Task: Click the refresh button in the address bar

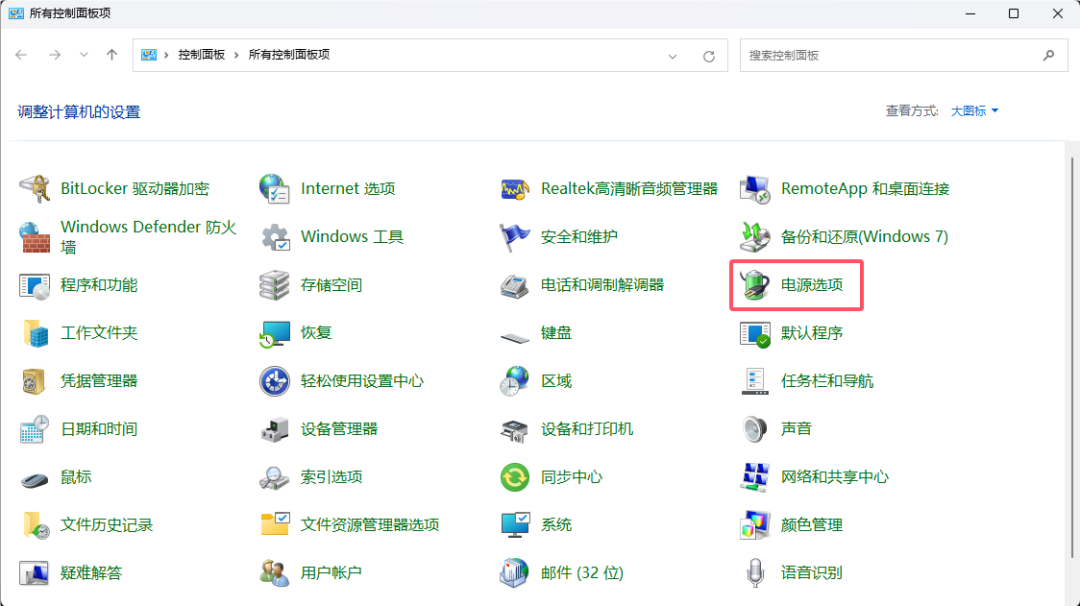Action: pyautogui.click(x=709, y=55)
